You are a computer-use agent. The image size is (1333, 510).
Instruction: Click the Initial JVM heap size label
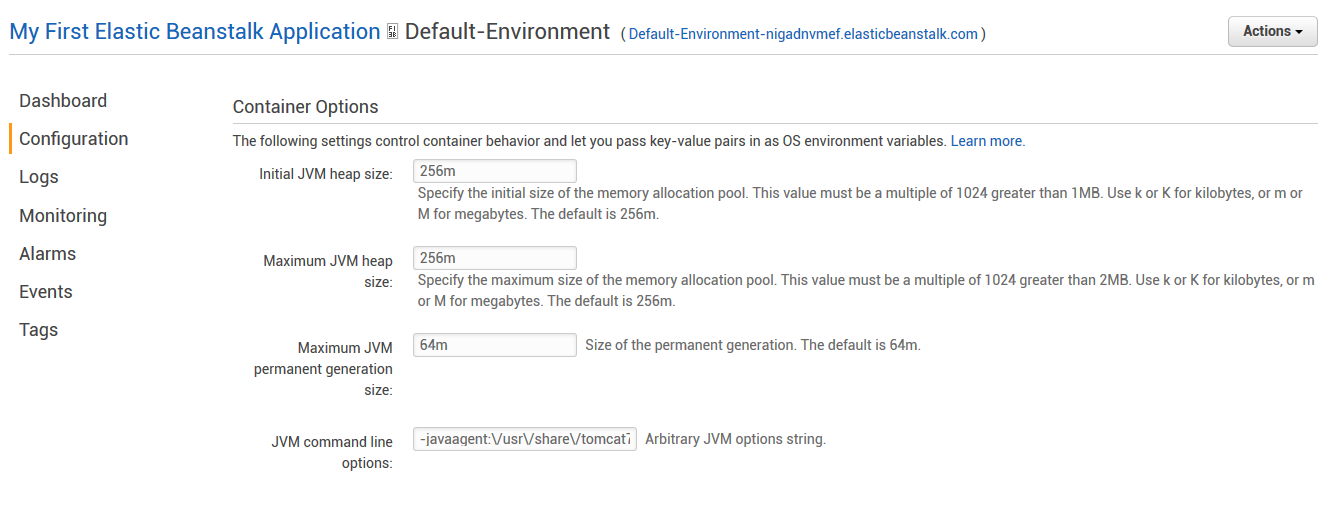pyautogui.click(x=326, y=174)
